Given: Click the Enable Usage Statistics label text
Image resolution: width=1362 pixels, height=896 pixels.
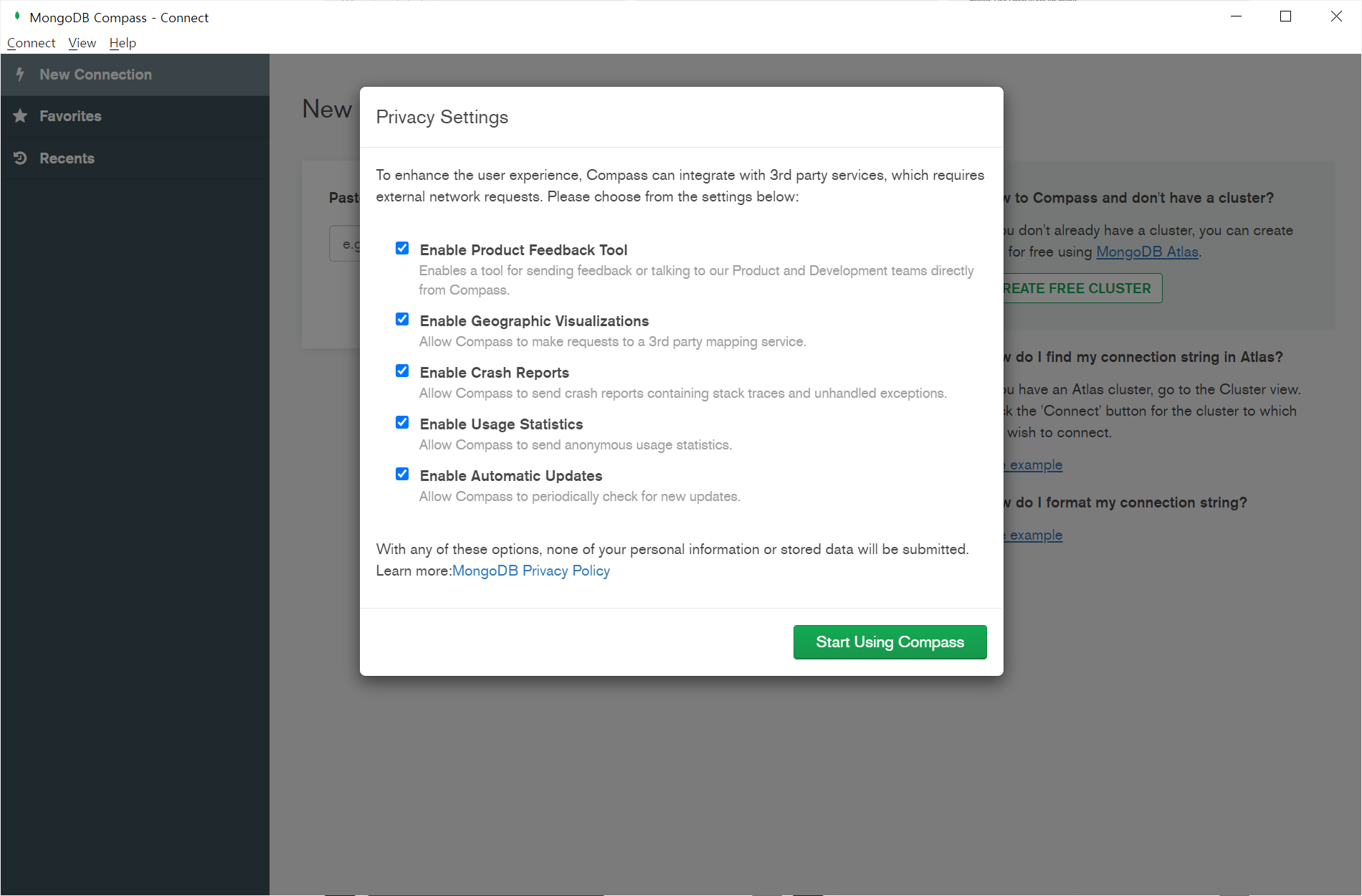Looking at the screenshot, I should tap(501, 424).
